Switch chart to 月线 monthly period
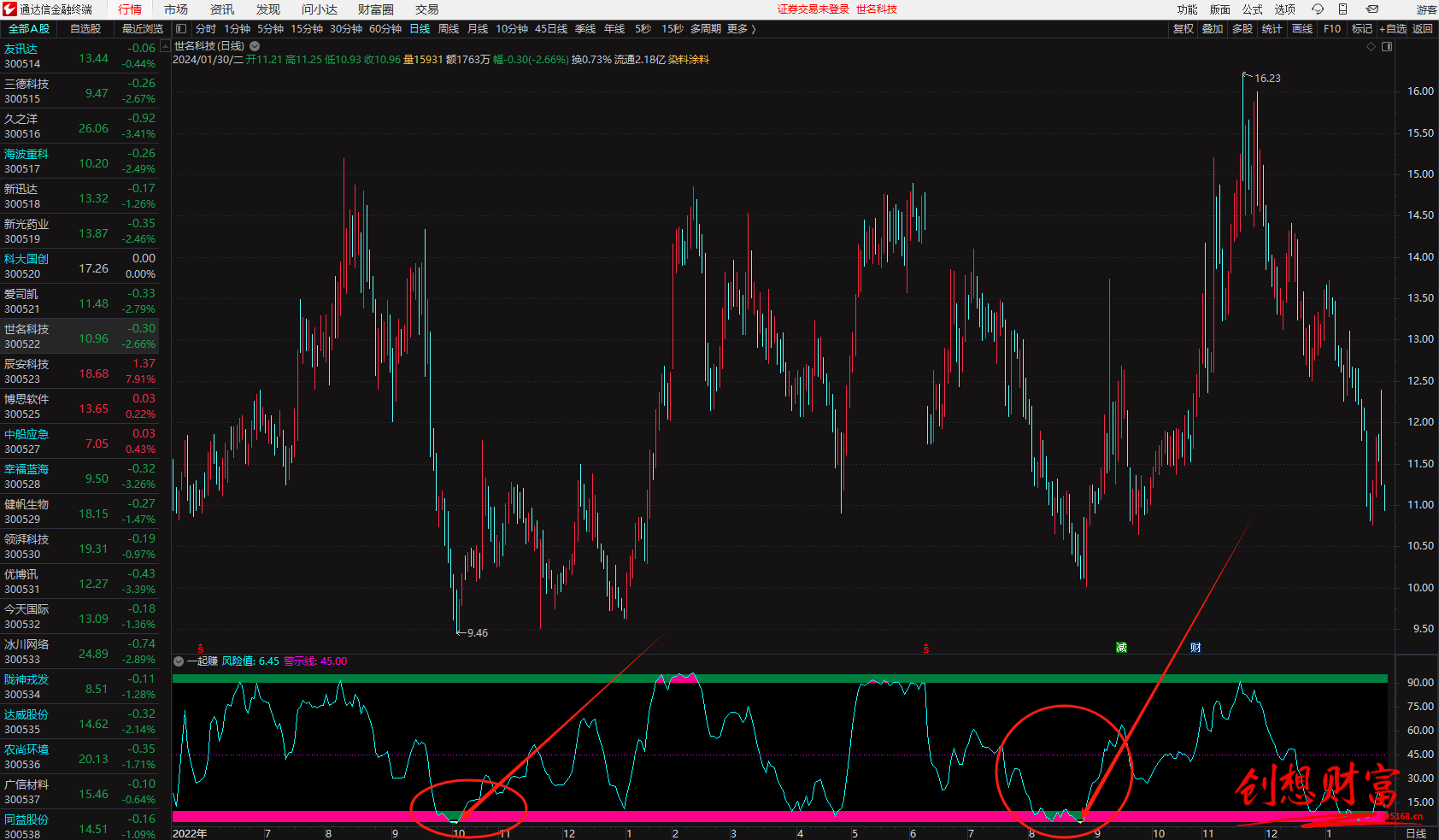Viewport: 1439px width, 840px height. (x=478, y=29)
